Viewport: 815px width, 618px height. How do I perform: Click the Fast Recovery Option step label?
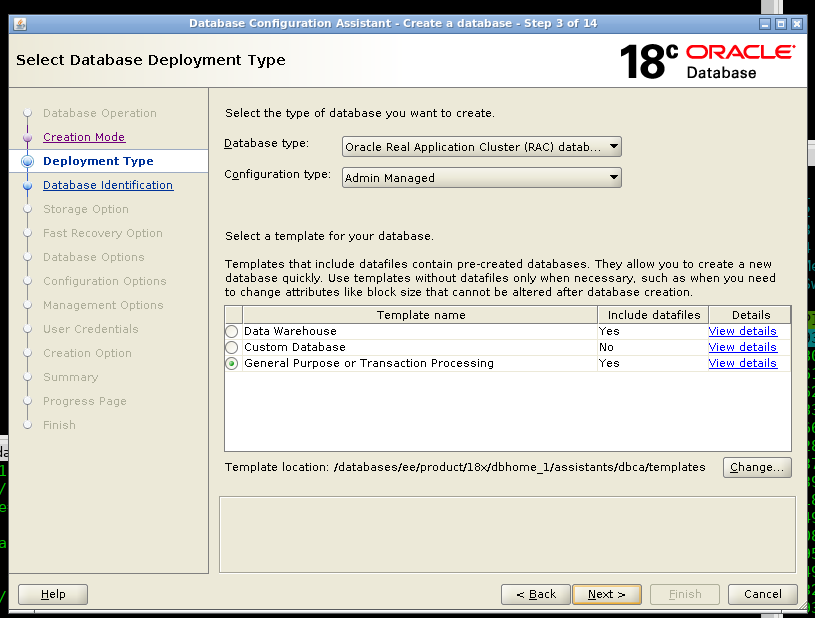(x=103, y=233)
